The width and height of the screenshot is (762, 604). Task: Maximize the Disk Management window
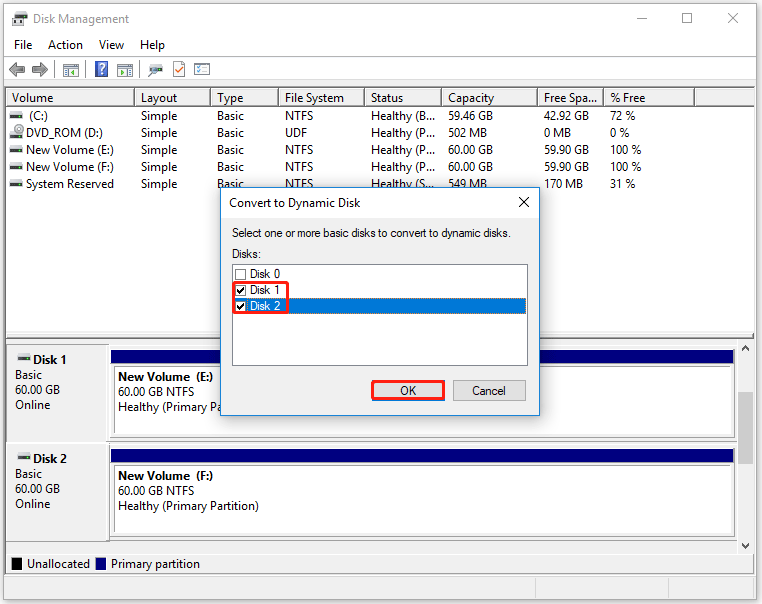687,18
